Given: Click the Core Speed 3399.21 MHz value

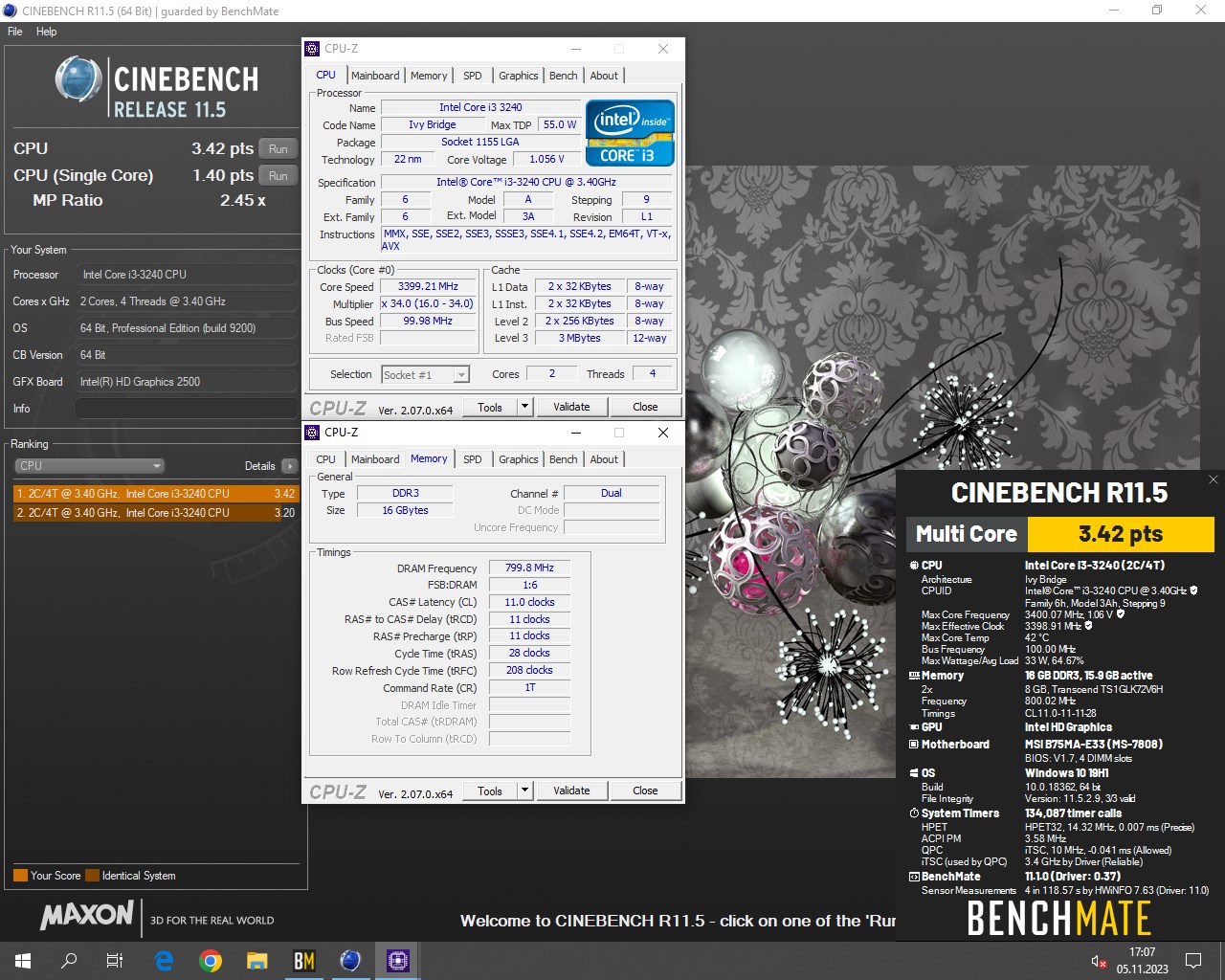Looking at the screenshot, I should (x=428, y=286).
